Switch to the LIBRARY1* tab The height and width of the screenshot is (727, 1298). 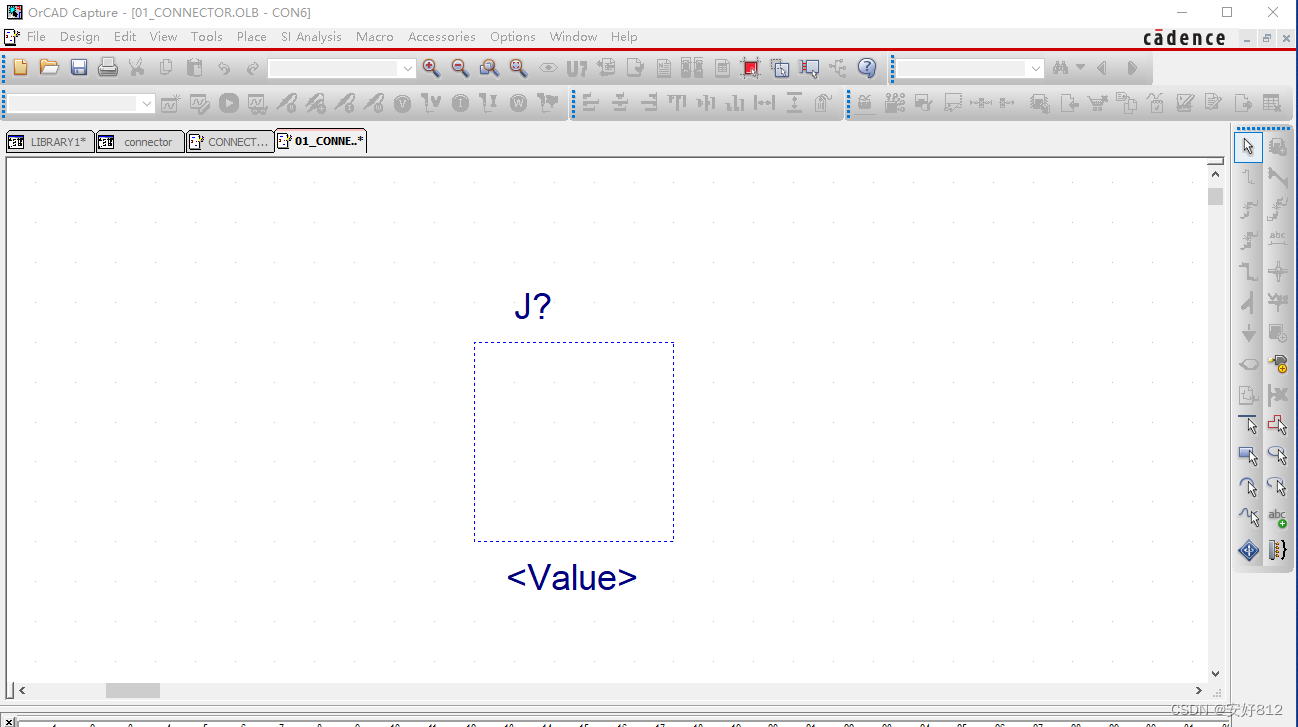[50, 142]
